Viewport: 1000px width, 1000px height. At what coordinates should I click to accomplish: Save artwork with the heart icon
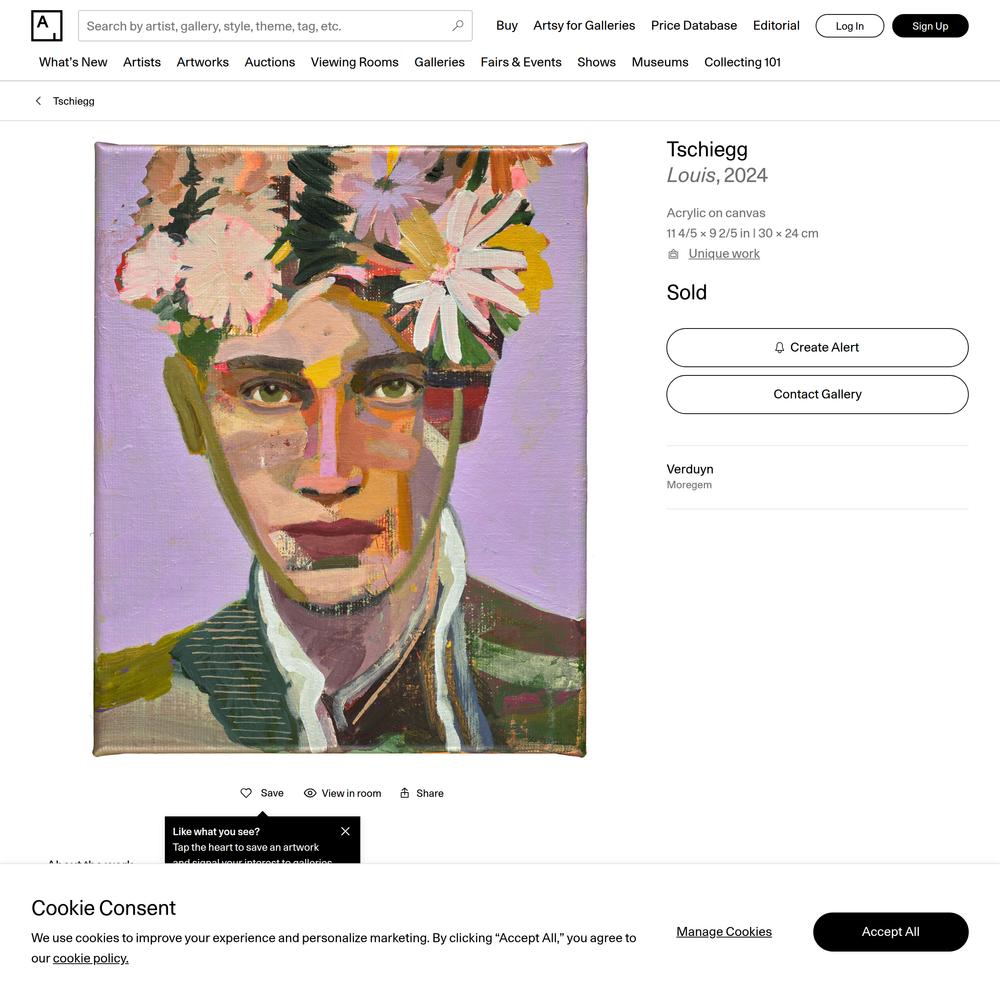pyautogui.click(x=246, y=793)
